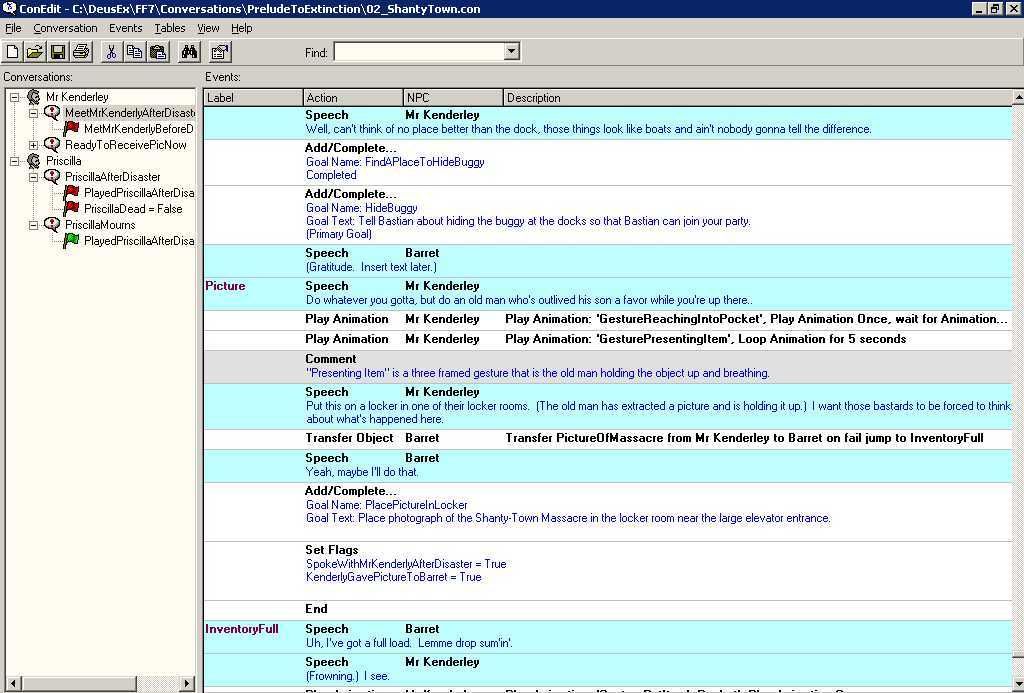1024x693 pixels.
Task: Click the Action column header
Action: (x=353, y=98)
